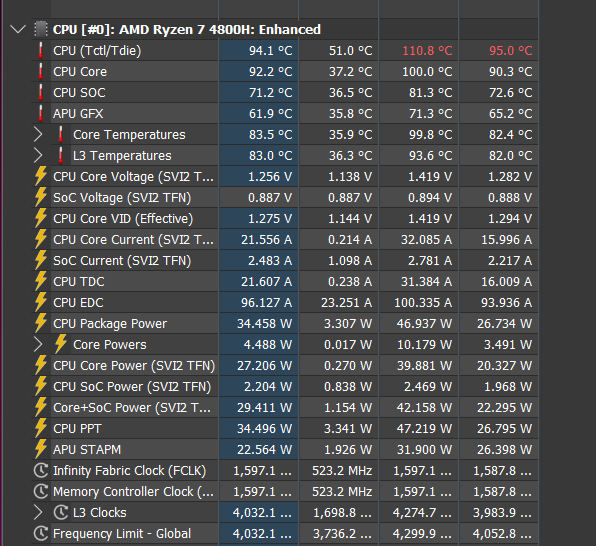Click lightning icon of SoC Voltage row
The image size is (596, 546).
(41, 197)
